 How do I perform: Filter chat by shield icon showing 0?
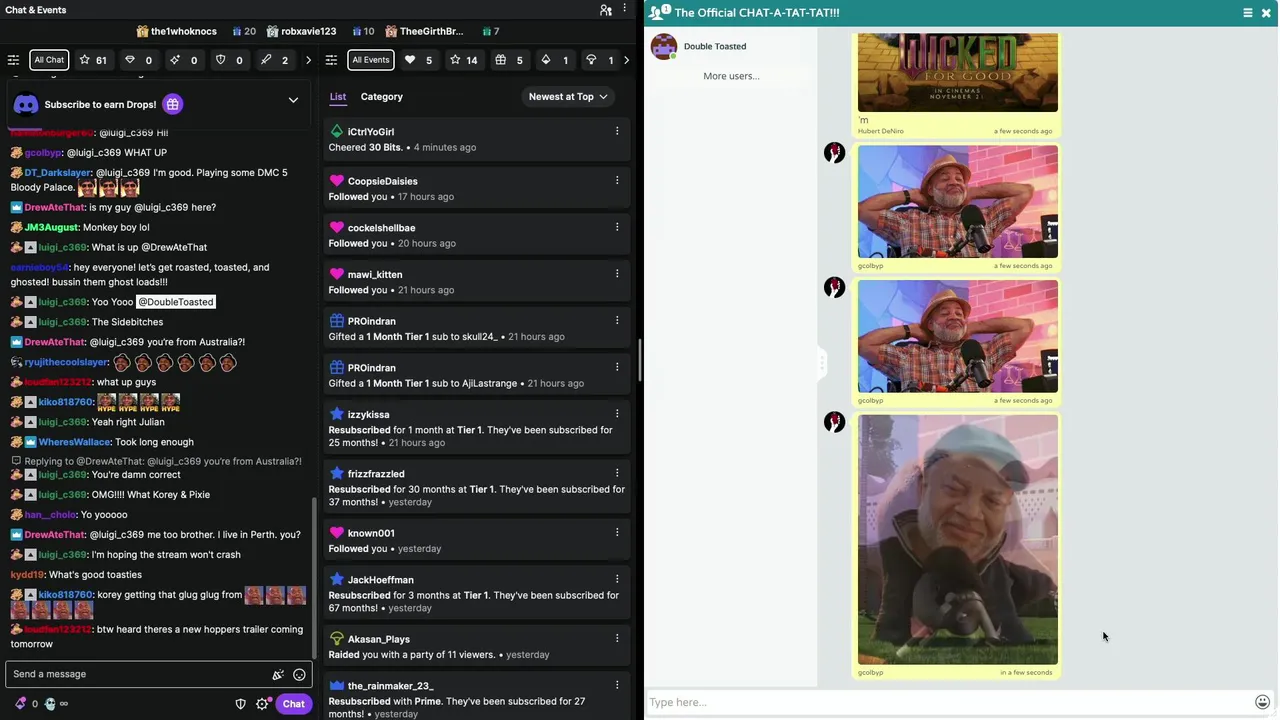(x=229, y=60)
